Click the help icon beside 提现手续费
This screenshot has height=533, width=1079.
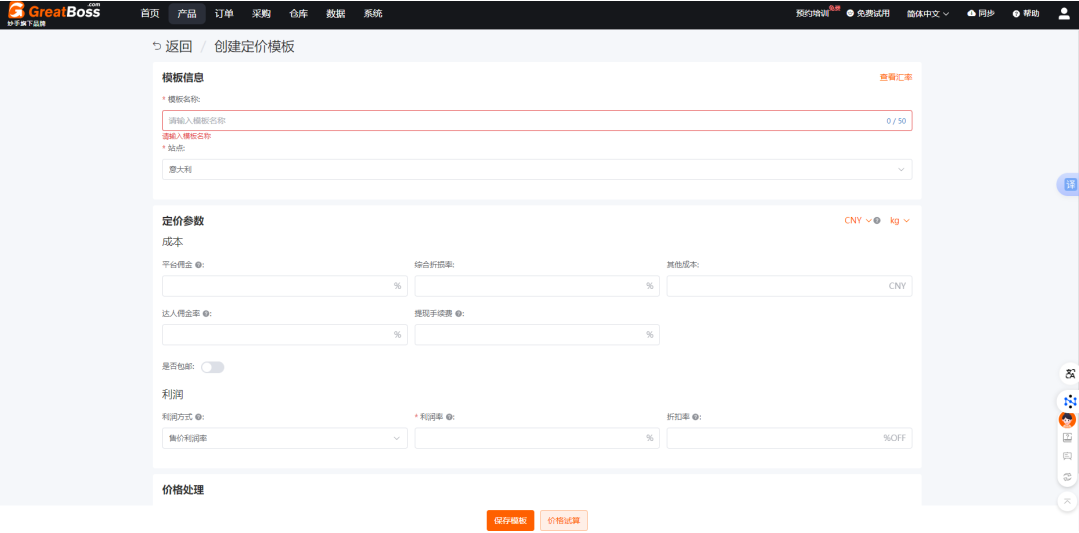458,313
